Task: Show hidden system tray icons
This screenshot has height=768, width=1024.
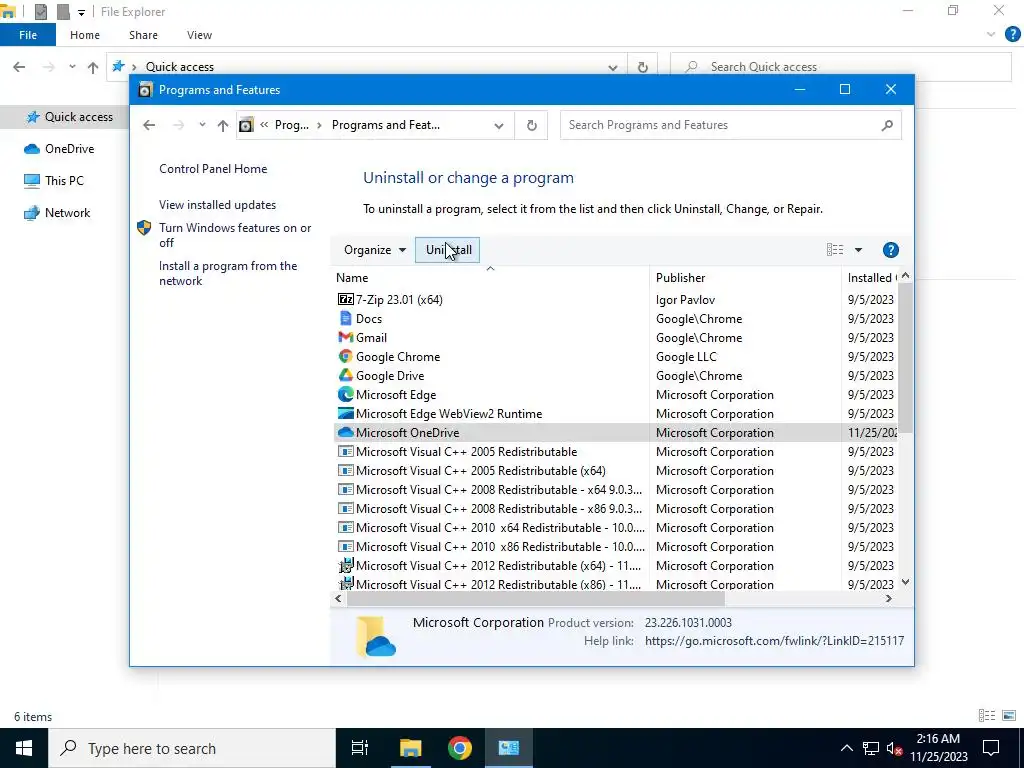Action: 846,748
